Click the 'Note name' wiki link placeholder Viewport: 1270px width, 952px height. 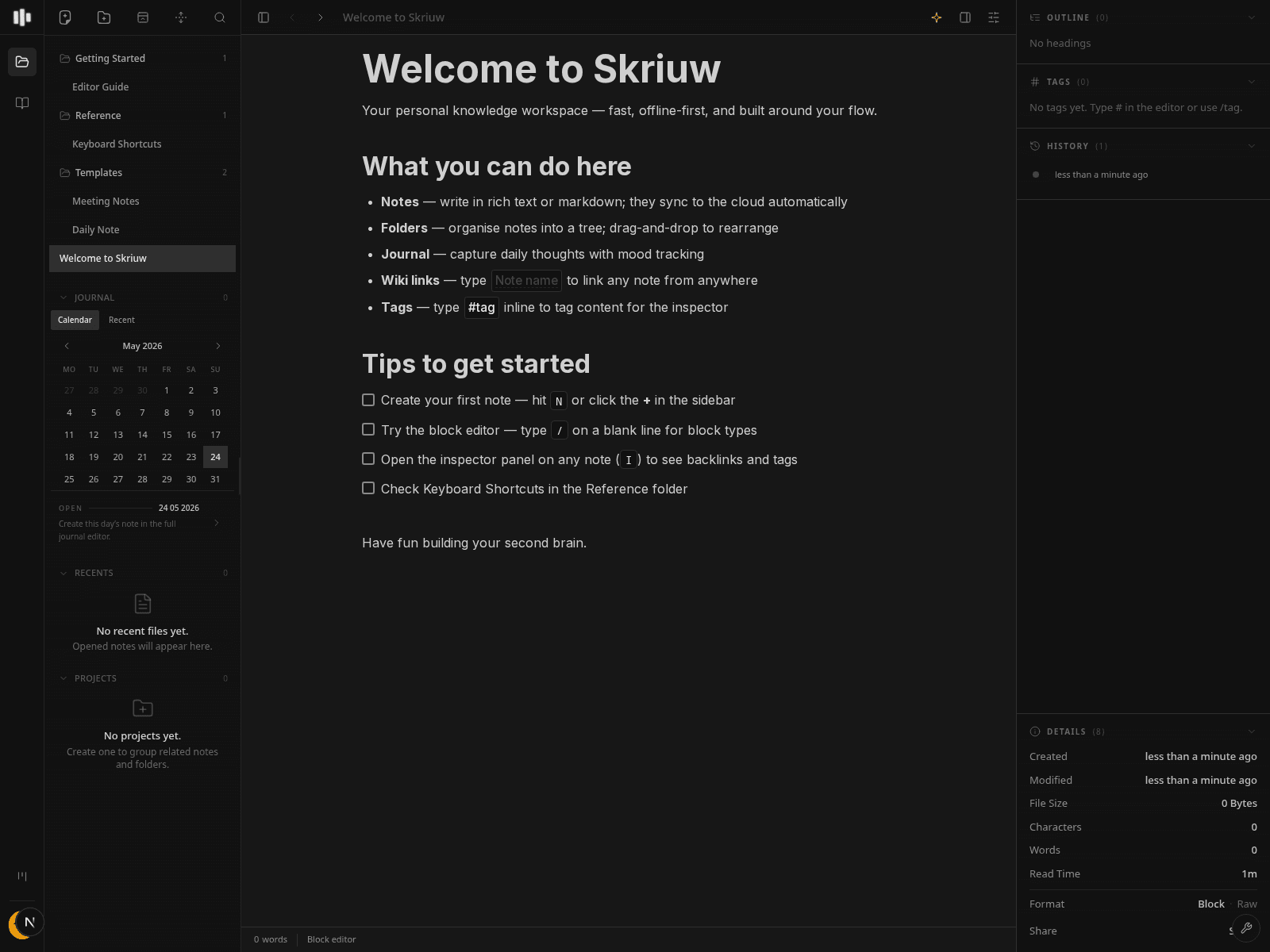click(526, 281)
